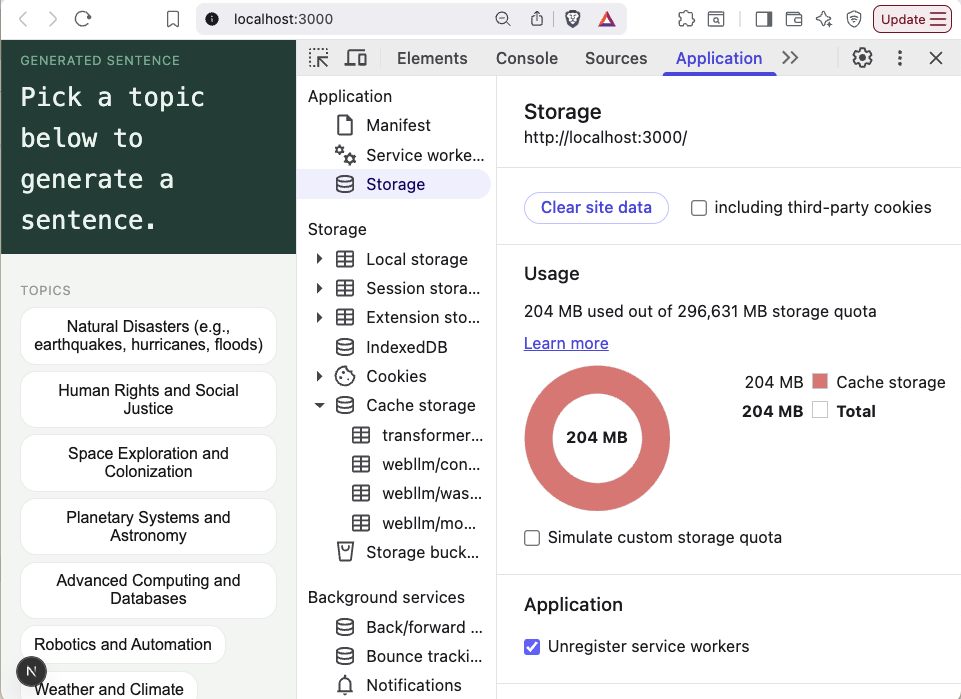Click the browser back arrow

pos(23,19)
